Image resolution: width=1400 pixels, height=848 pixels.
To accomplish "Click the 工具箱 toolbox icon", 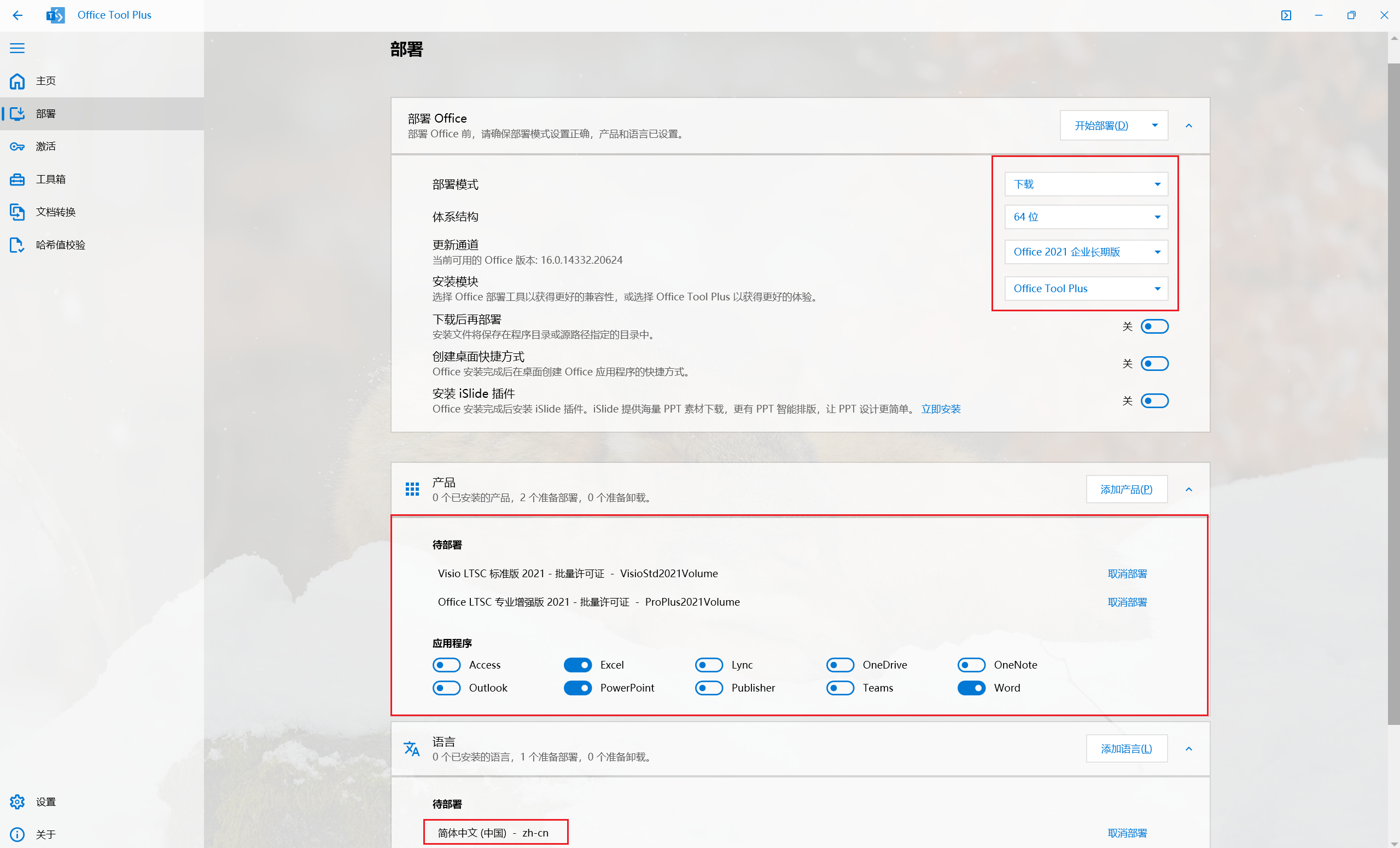I will [x=17, y=179].
